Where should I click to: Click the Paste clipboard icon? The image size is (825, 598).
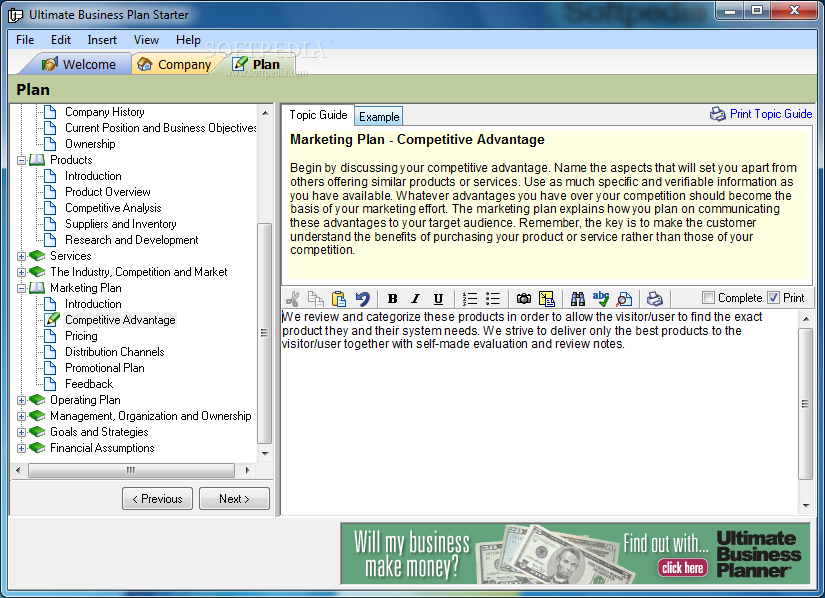tap(339, 299)
